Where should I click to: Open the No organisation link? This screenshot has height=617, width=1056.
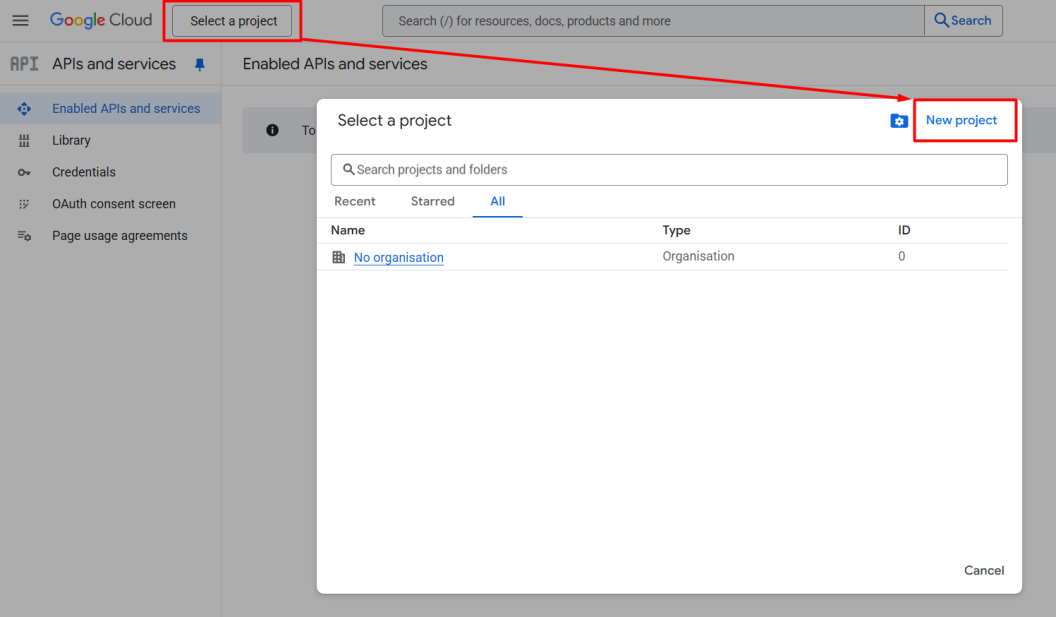tap(399, 257)
